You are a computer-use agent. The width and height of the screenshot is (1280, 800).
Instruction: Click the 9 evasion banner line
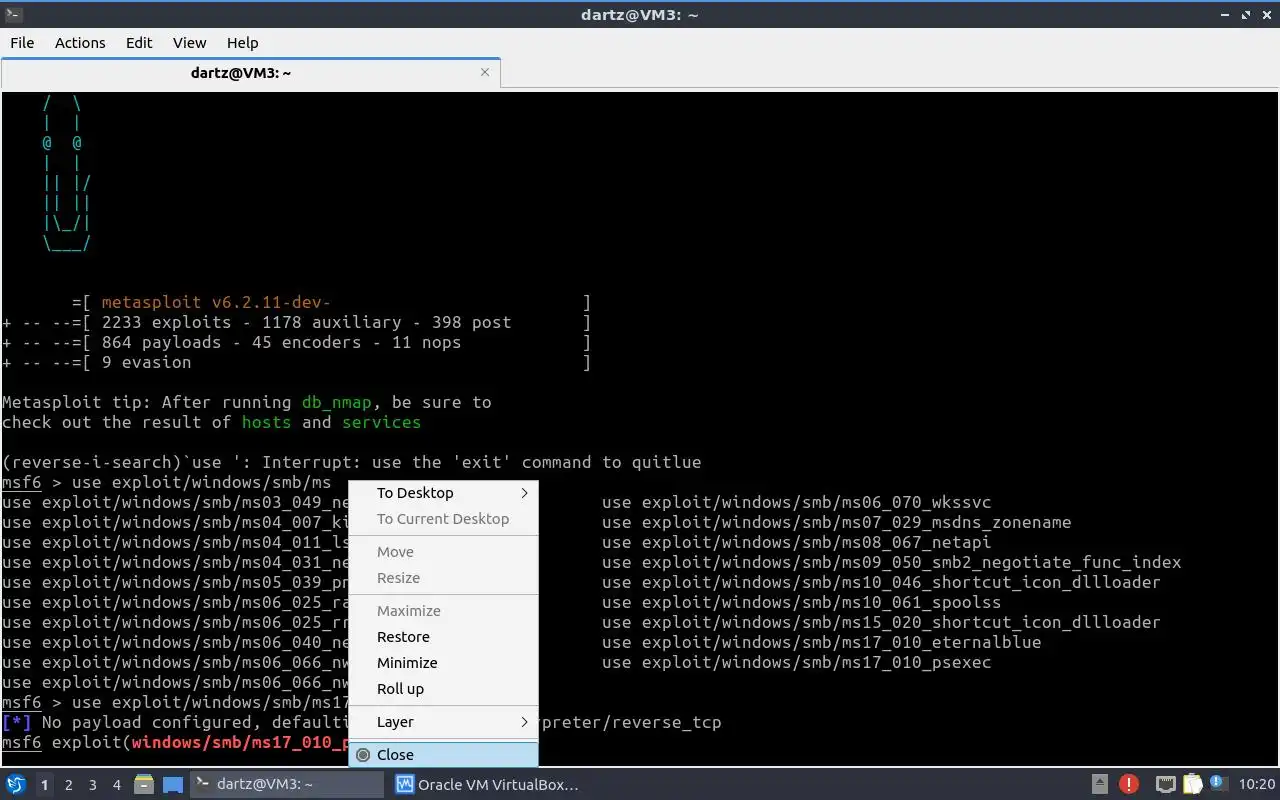(x=296, y=363)
